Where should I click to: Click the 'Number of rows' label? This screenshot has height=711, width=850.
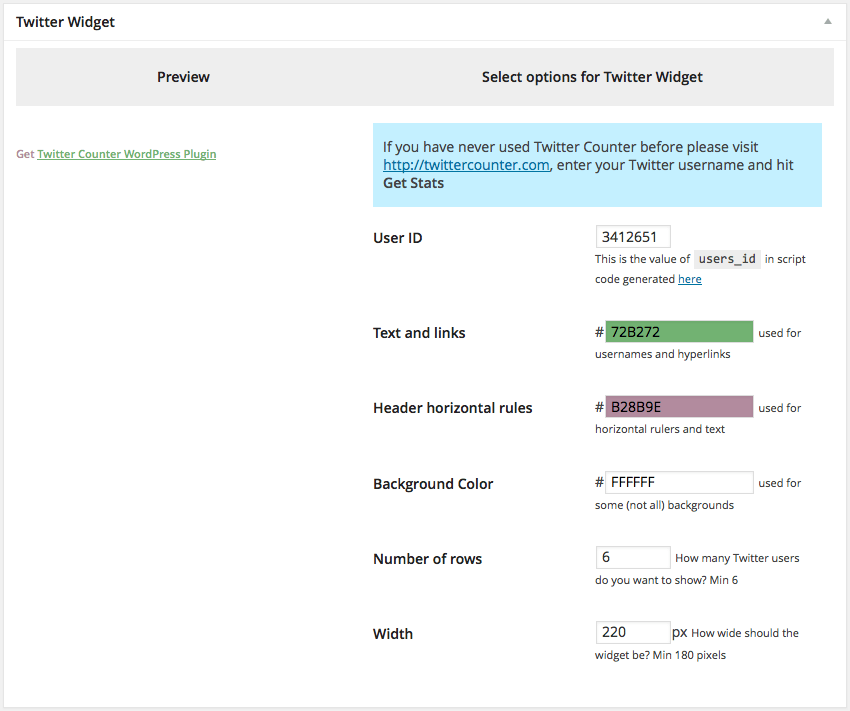[427, 559]
